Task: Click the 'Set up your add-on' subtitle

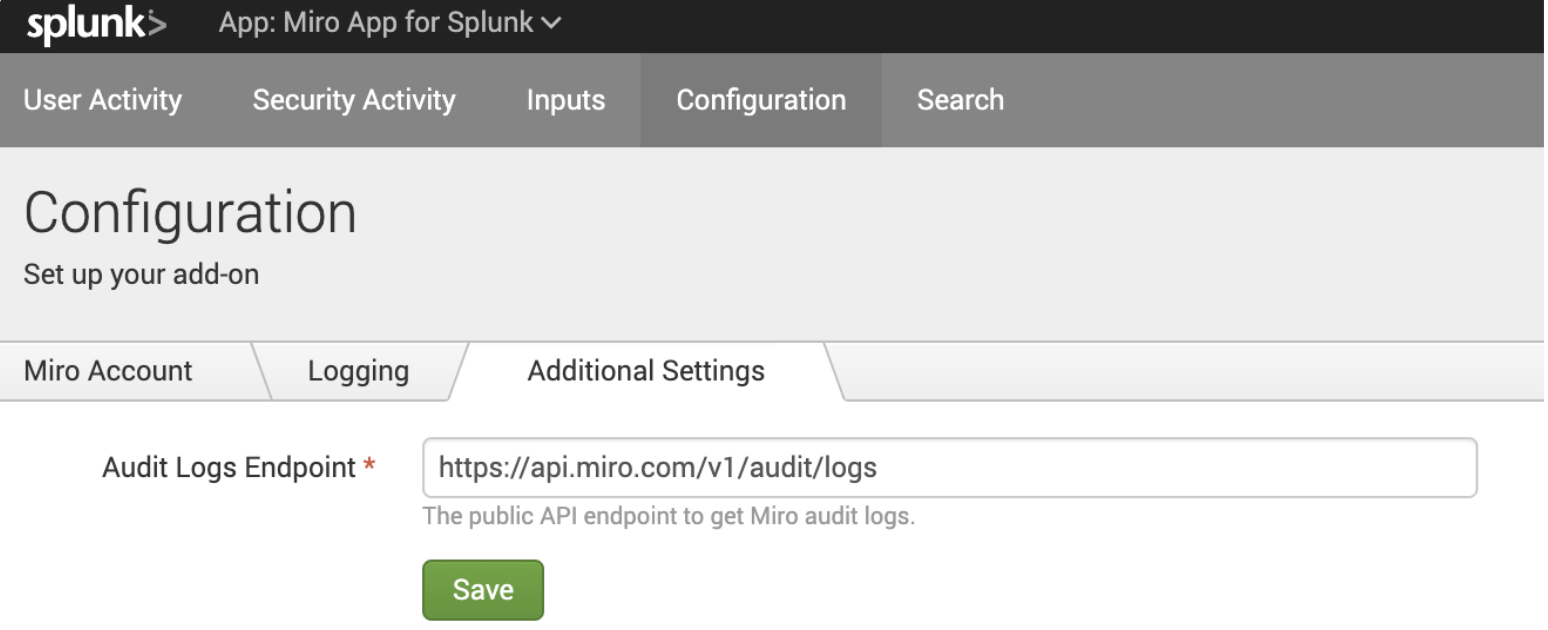Action: (141, 274)
